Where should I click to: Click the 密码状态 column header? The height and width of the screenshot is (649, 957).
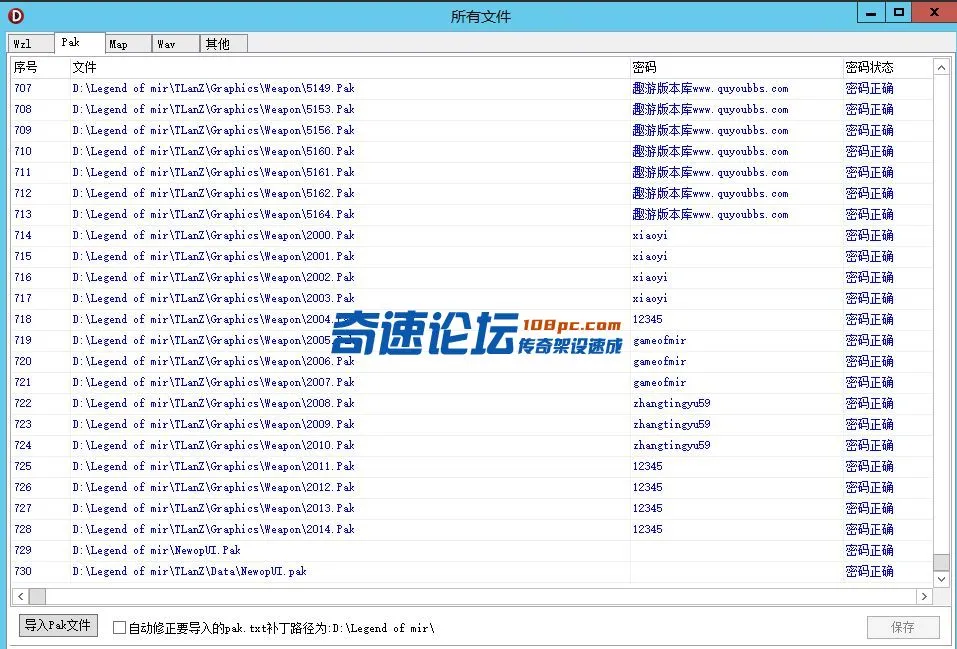click(x=887, y=67)
